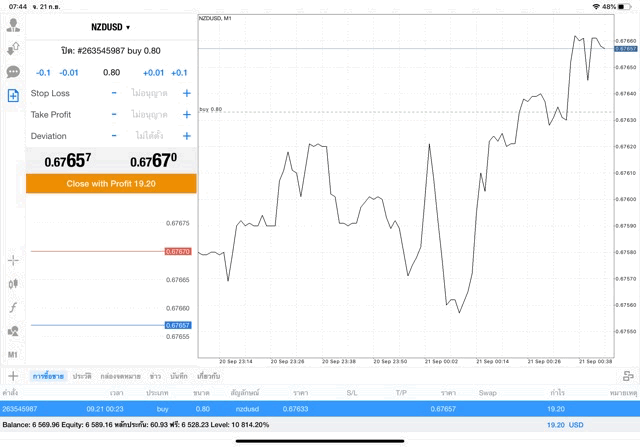The height and width of the screenshot is (447, 640).
Task: Edit the 0.80 volume field
Action: pyautogui.click(x=111, y=73)
